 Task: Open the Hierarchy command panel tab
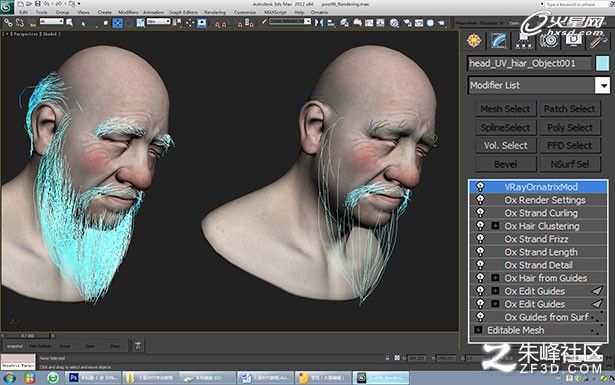(523, 41)
